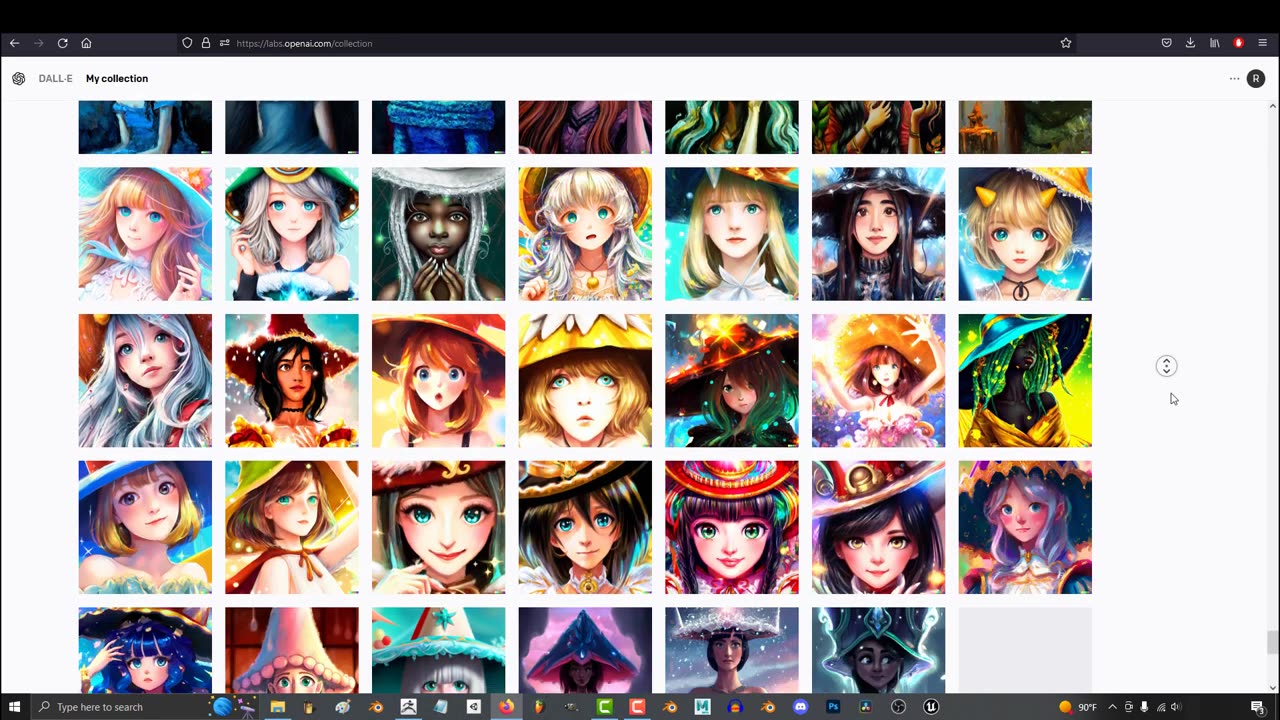Open the Windows notification center
1280x720 pixels.
1257,707
